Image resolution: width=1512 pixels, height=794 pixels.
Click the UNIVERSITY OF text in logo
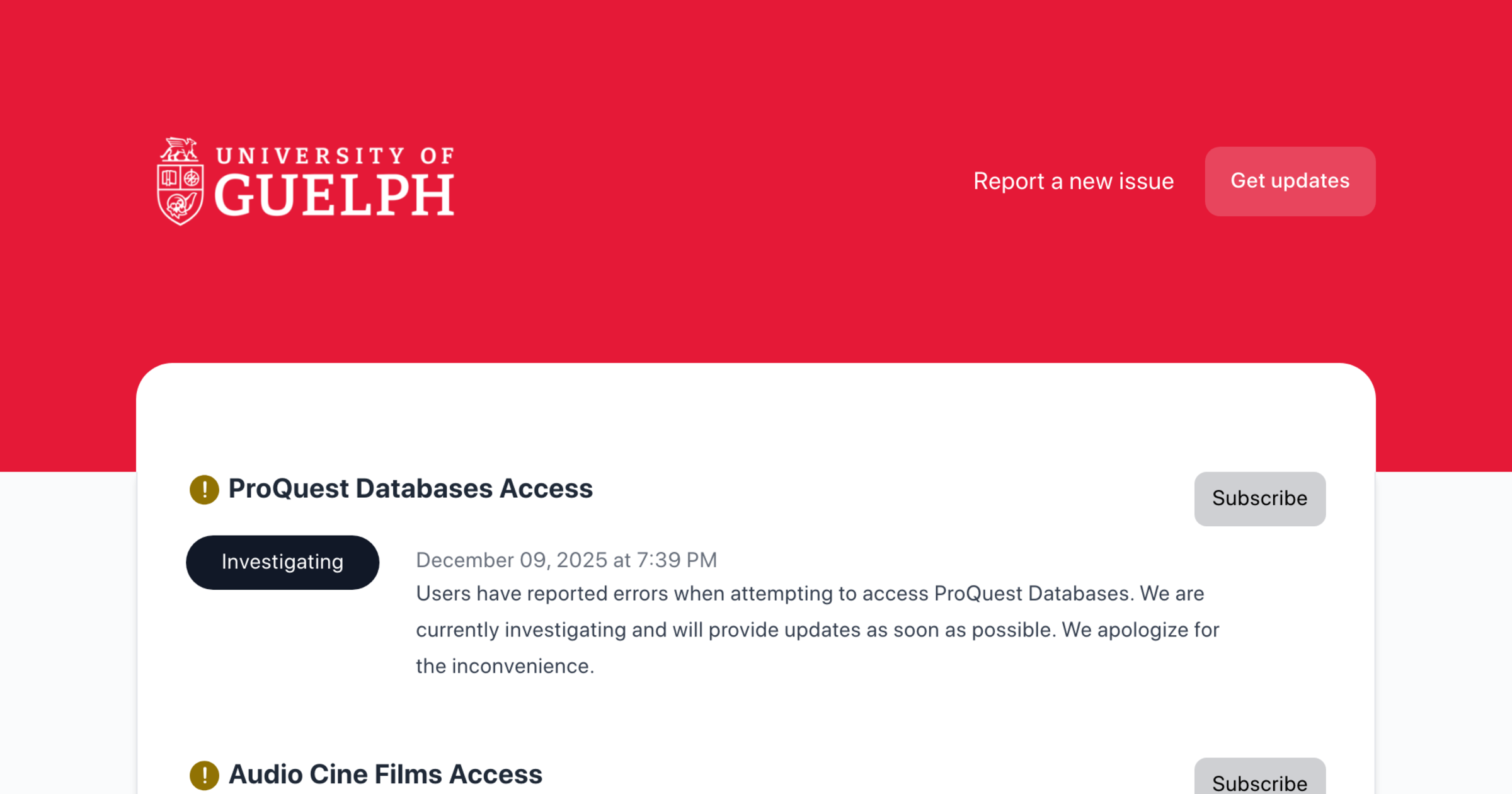(335, 156)
